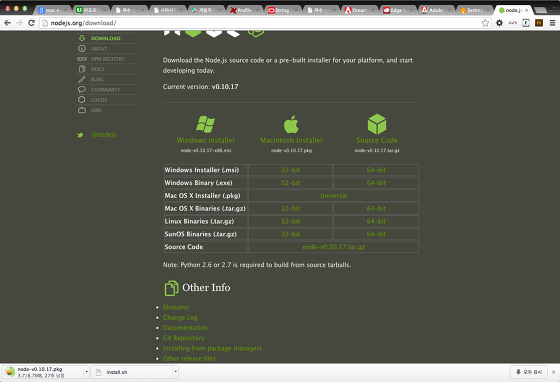560x382 pixels.
Task: Open LOGOS in the sidebar menu
Action: coord(99,100)
